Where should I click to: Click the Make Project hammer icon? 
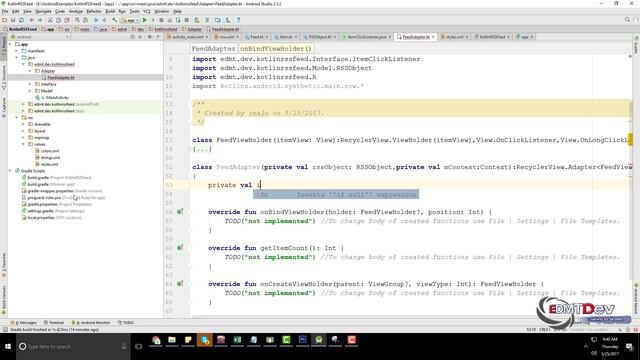click(115, 20)
